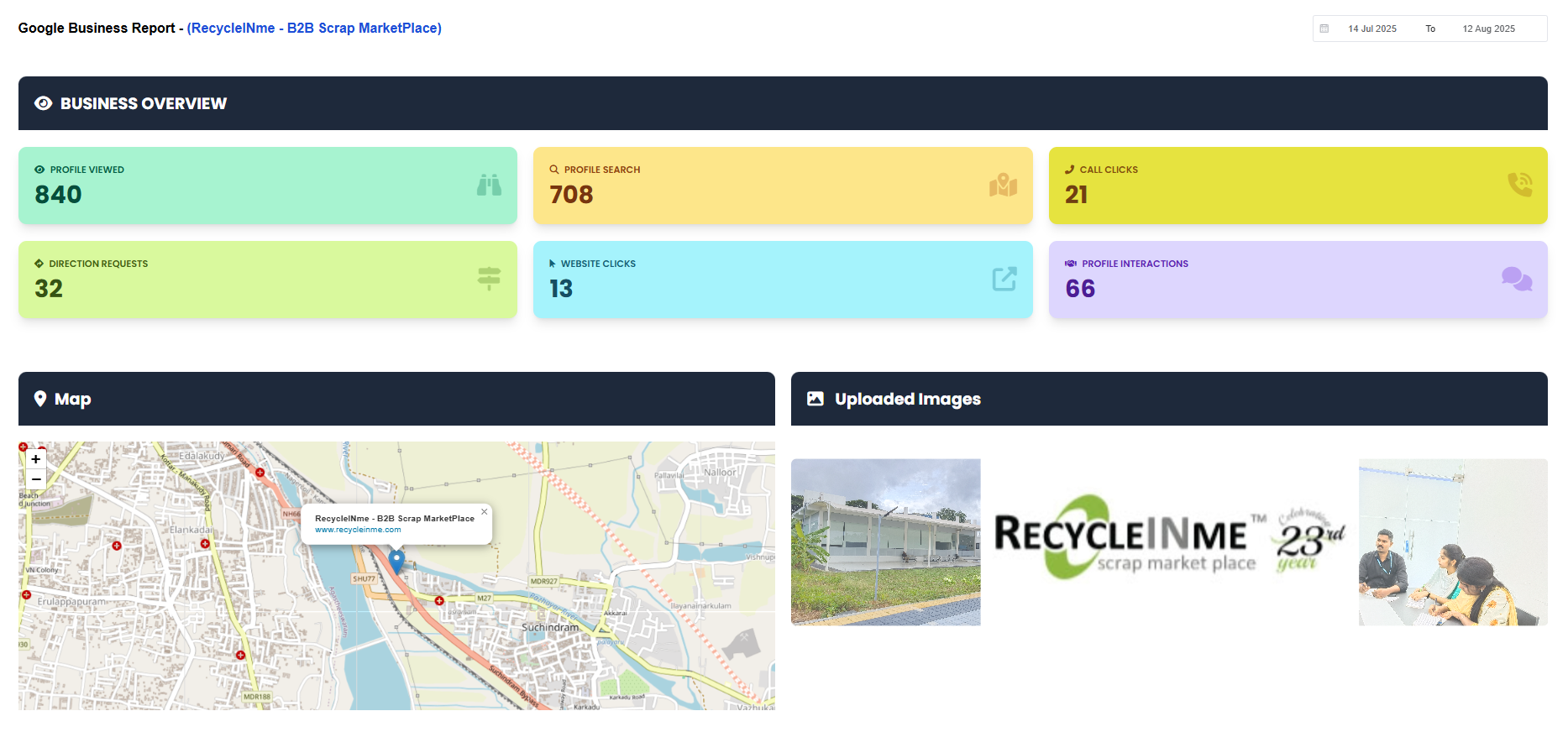Click the Business Overview heading text
The width and height of the screenshot is (1568, 732).
point(144,103)
